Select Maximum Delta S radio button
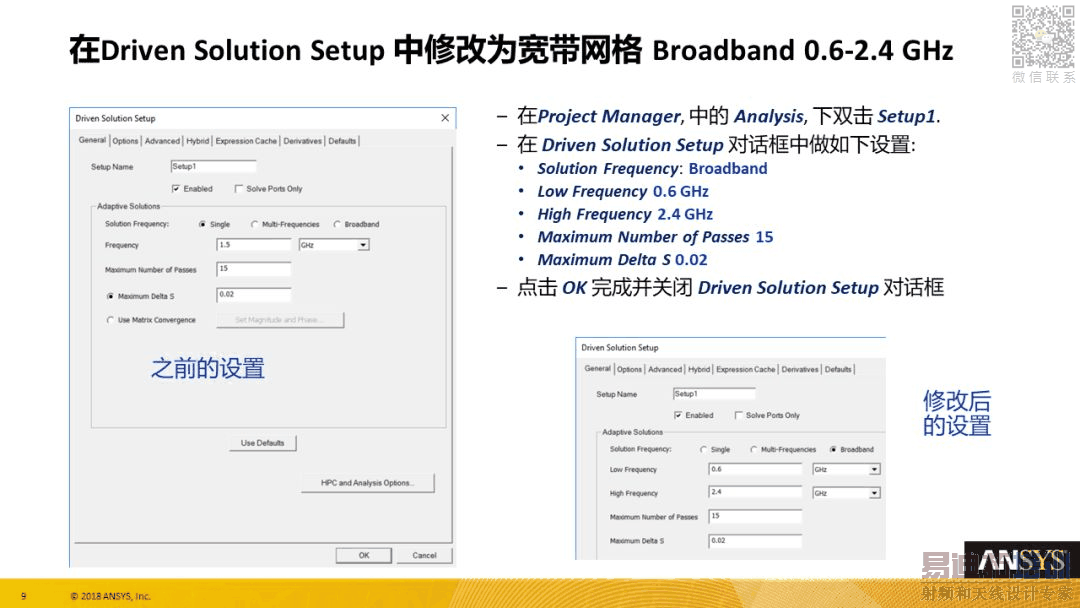Image resolution: width=1080 pixels, height=608 pixels. pos(110,296)
